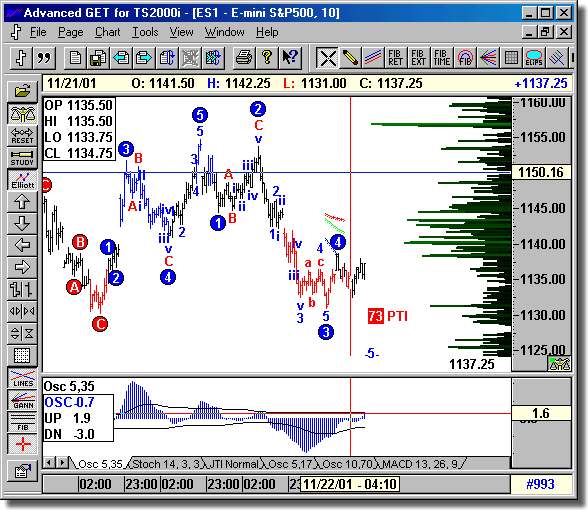Save the page using the floppy disk icon
Image resolution: width=588 pixels, height=510 pixels.
[x=98, y=58]
